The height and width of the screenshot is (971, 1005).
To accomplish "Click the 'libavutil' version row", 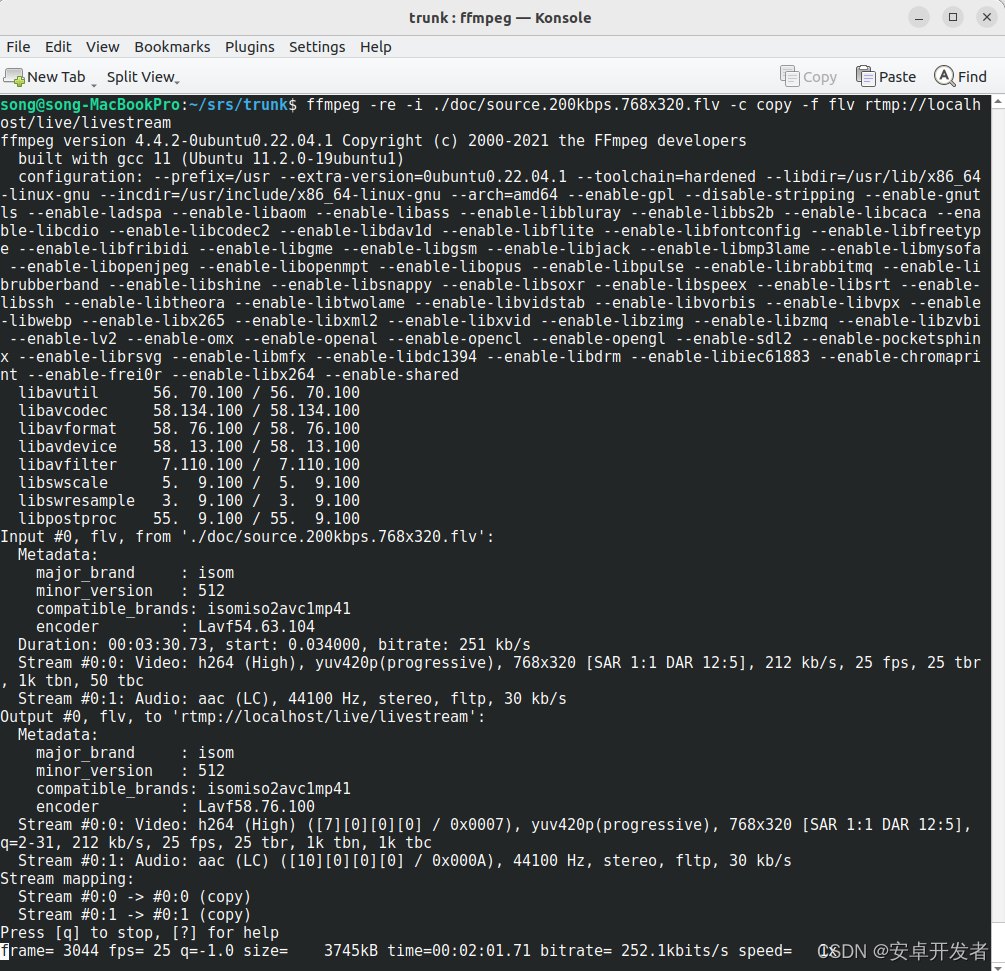I will coord(189,392).
